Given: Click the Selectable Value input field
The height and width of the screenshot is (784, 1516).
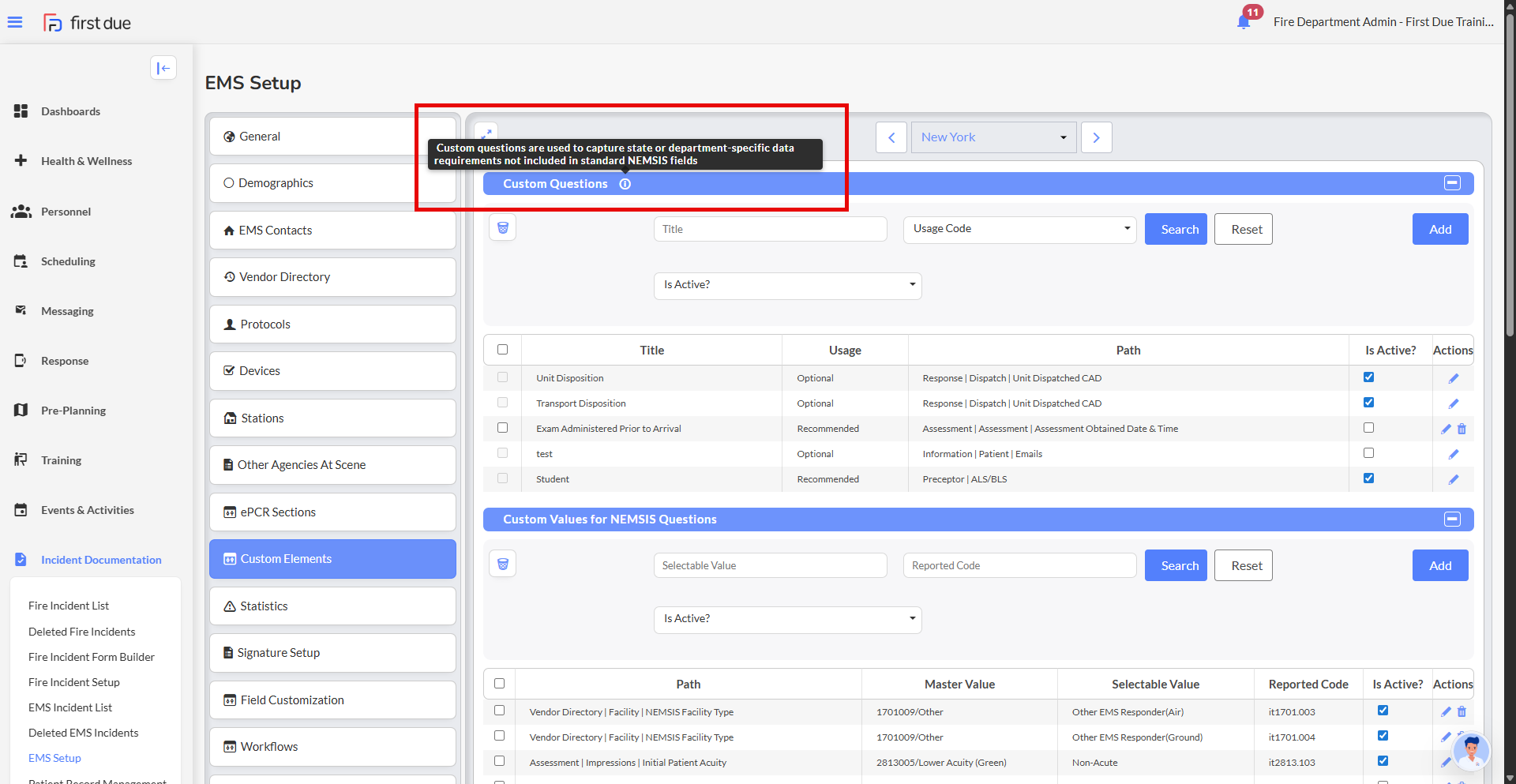Looking at the screenshot, I should click(x=770, y=565).
